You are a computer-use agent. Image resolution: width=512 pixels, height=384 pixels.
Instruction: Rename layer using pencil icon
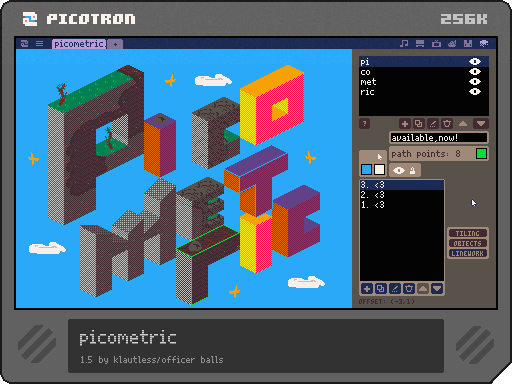click(433, 124)
